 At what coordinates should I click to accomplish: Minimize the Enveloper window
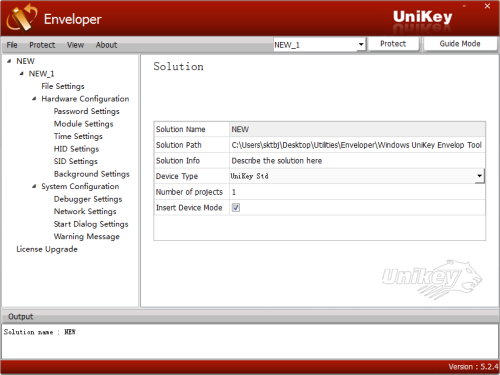pyautogui.click(x=464, y=6)
